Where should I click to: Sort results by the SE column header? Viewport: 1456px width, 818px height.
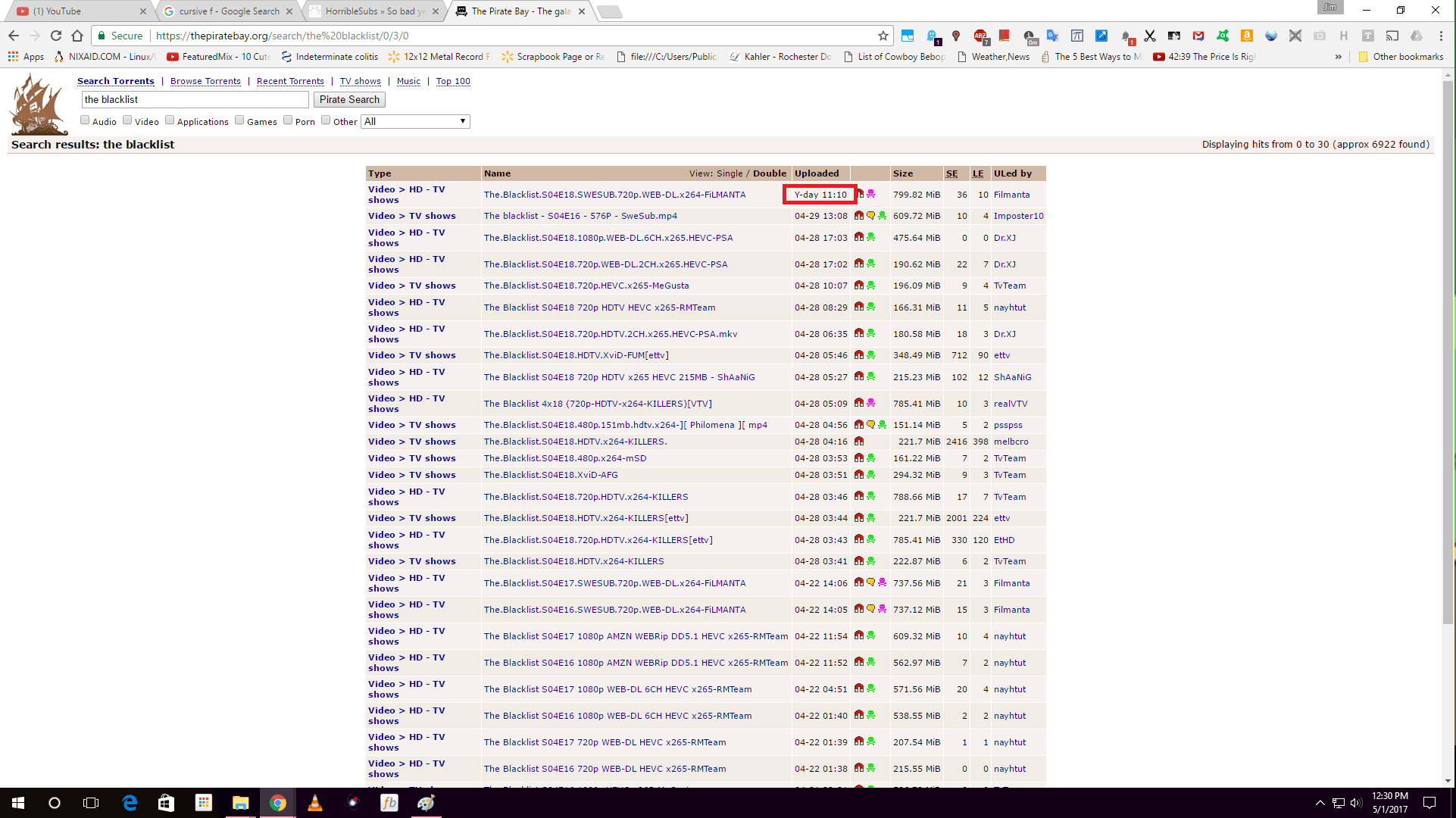pos(952,173)
